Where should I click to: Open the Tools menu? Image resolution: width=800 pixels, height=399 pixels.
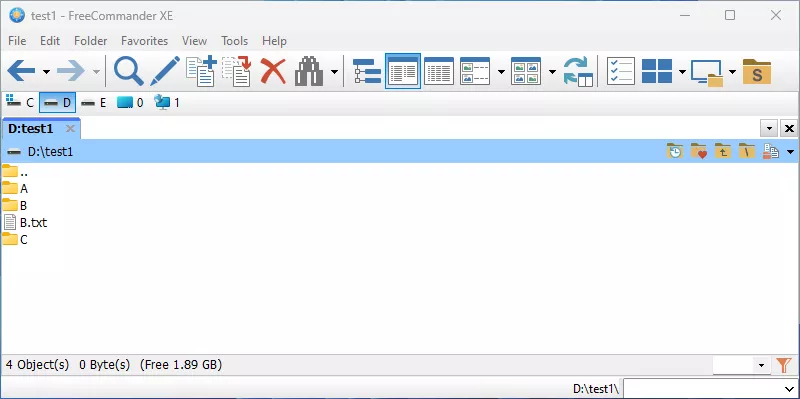(235, 41)
